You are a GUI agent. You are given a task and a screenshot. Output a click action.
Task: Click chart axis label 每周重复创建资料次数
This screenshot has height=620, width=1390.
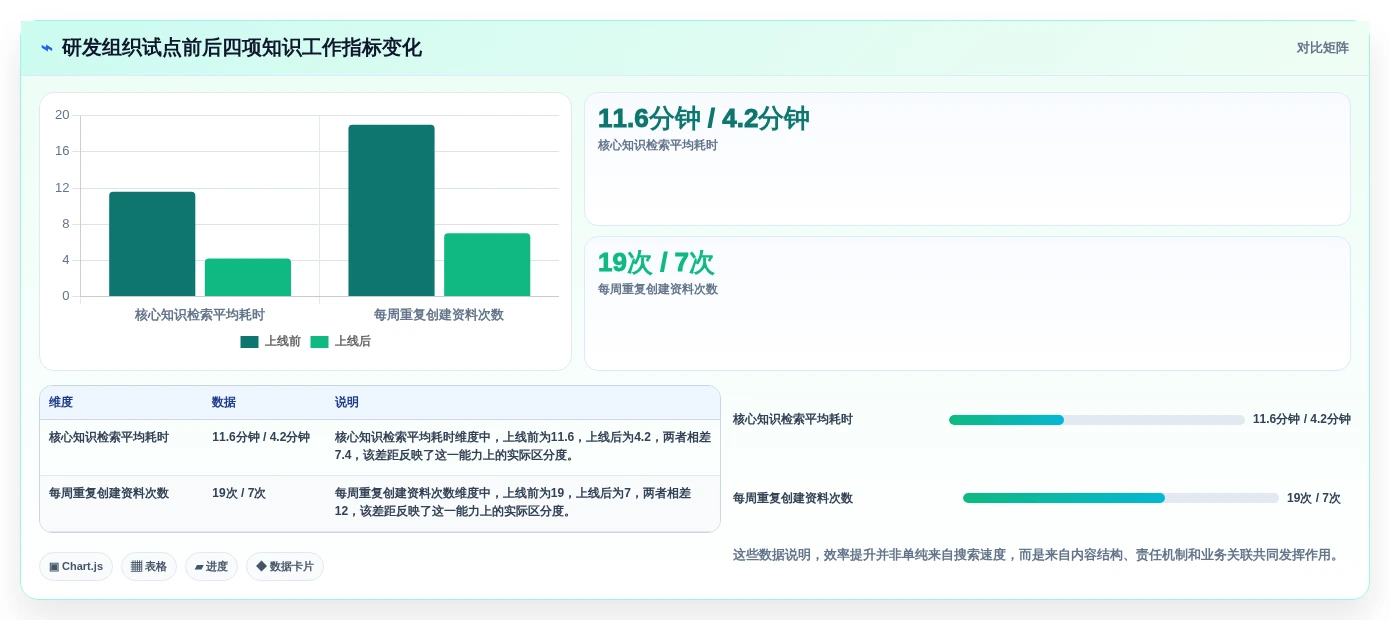pos(439,315)
